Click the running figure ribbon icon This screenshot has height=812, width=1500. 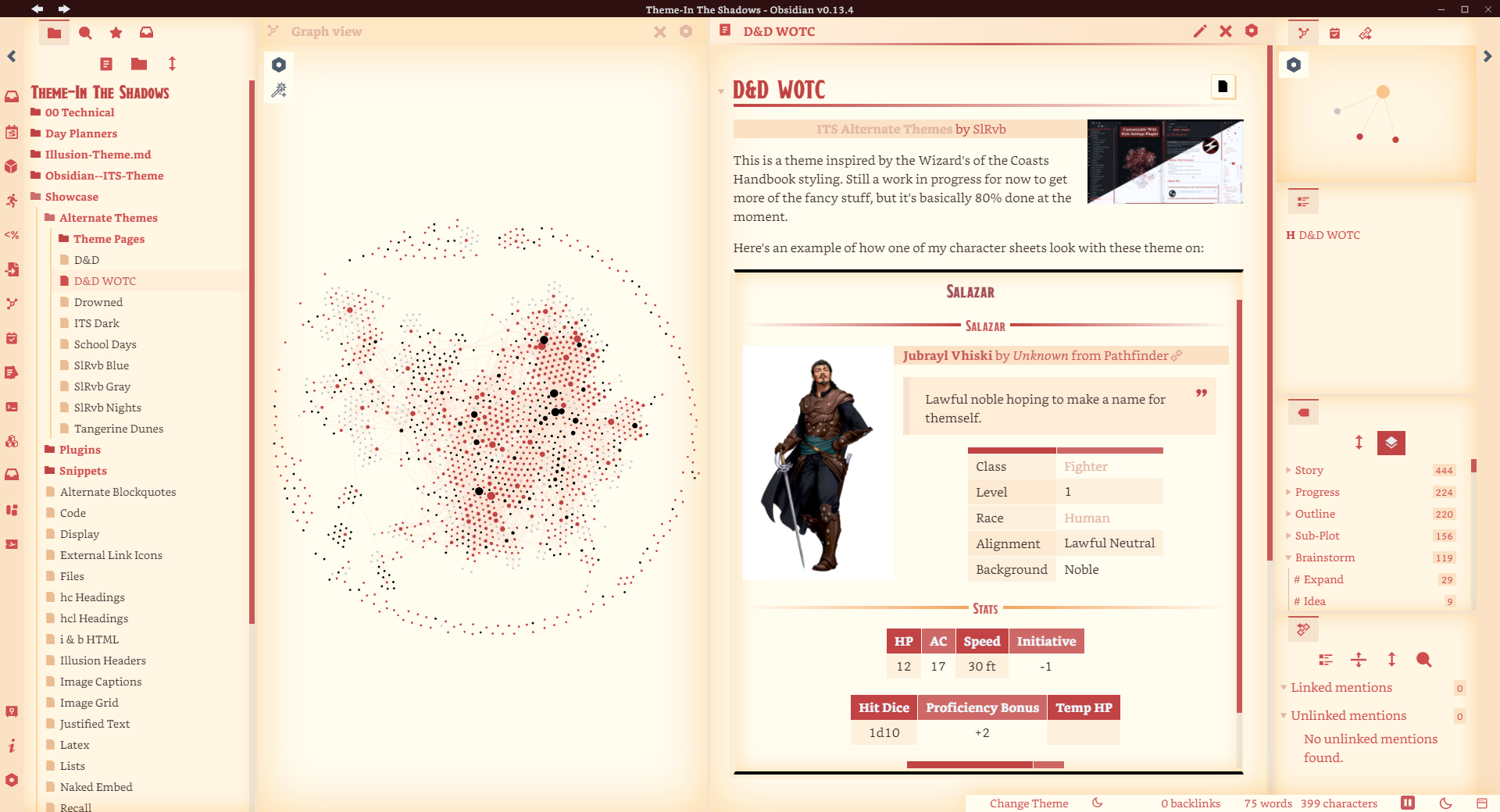coord(12,201)
